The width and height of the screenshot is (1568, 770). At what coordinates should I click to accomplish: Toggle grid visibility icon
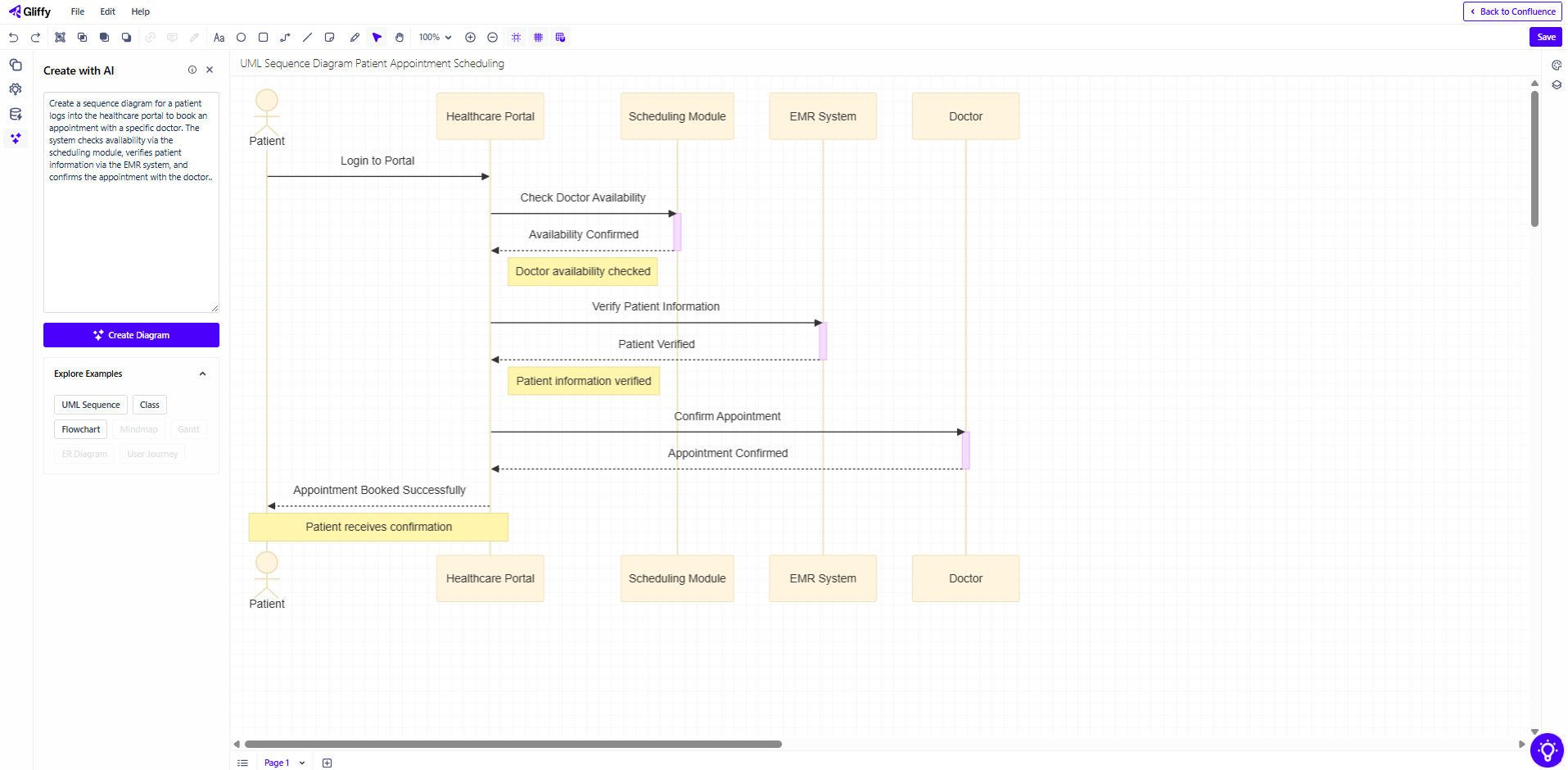(x=538, y=38)
